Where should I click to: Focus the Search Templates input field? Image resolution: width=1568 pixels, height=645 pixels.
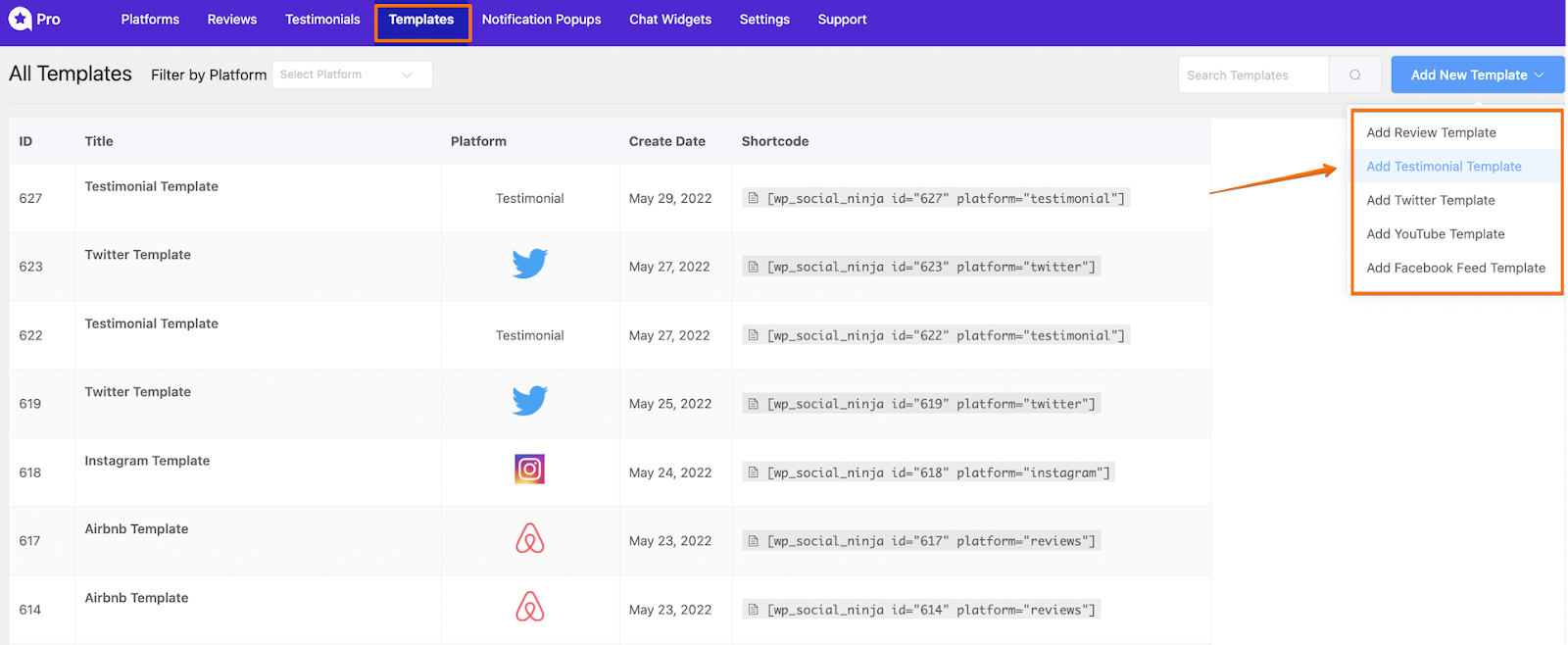(1253, 74)
